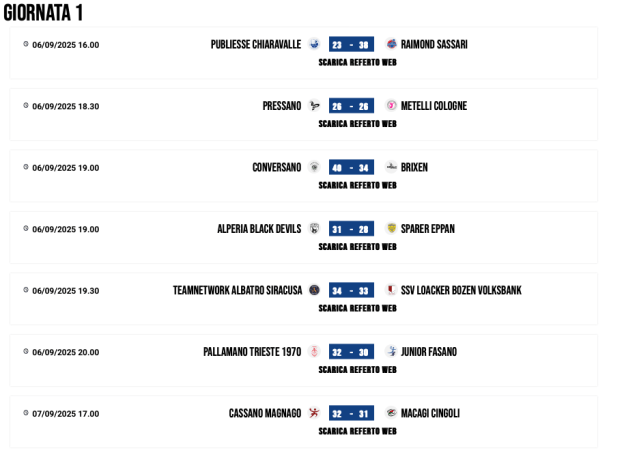Click the Metelli Cologne team logo
The height and width of the screenshot is (457, 624).
[391, 106]
